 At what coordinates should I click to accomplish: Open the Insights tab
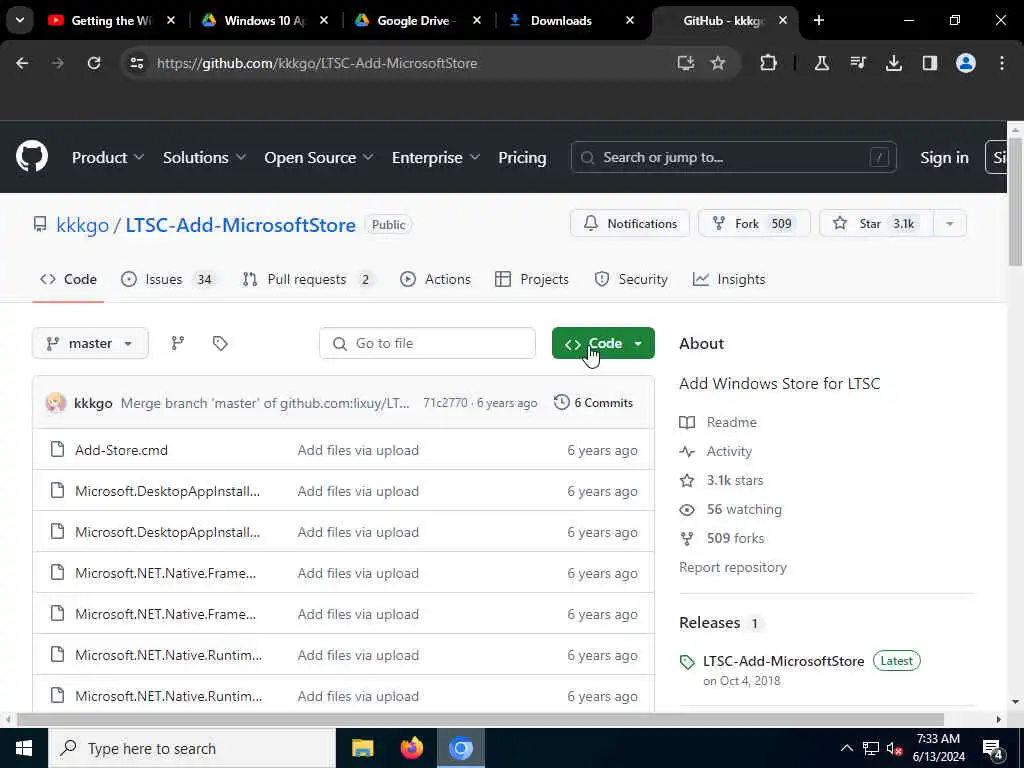point(729,280)
